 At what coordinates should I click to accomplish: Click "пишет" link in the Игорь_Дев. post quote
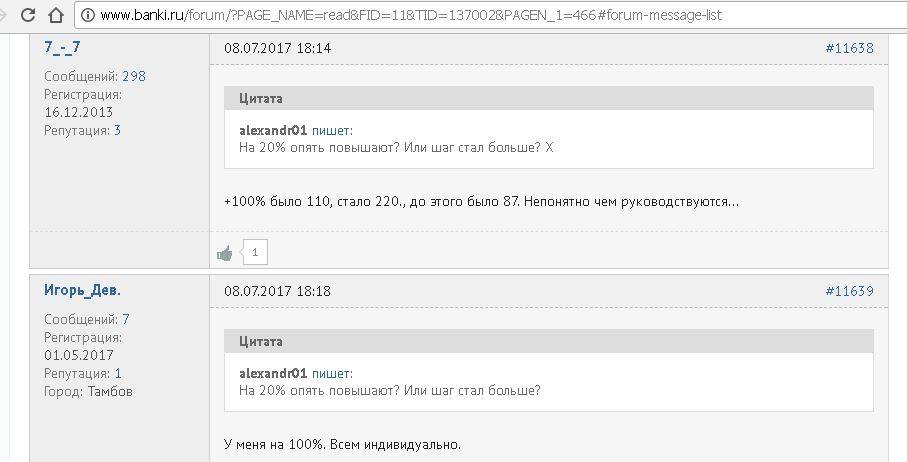tap(332, 373)
